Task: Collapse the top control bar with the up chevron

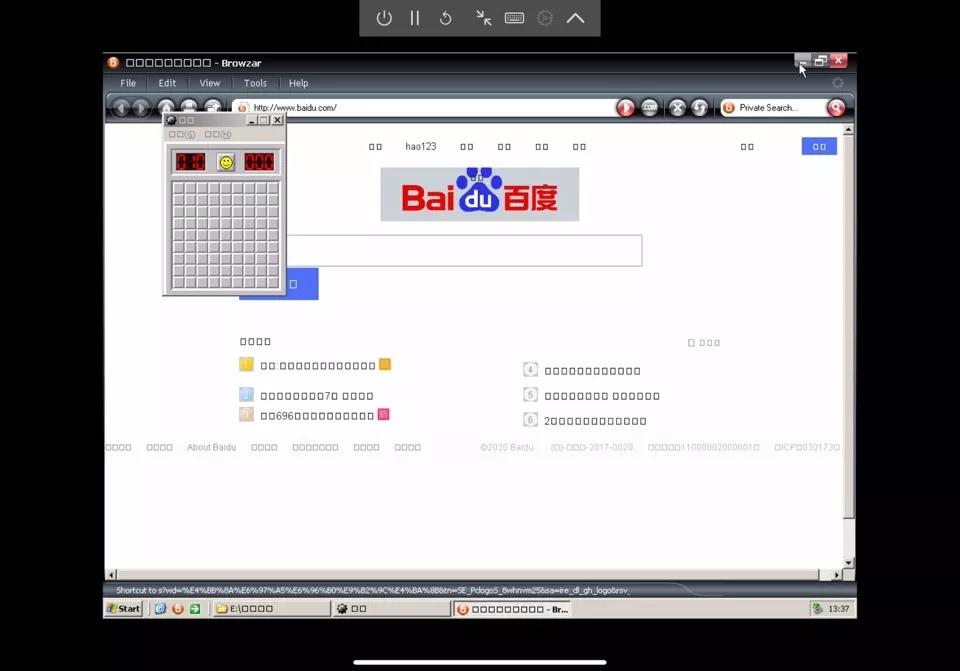Action: tap(576, 17)
